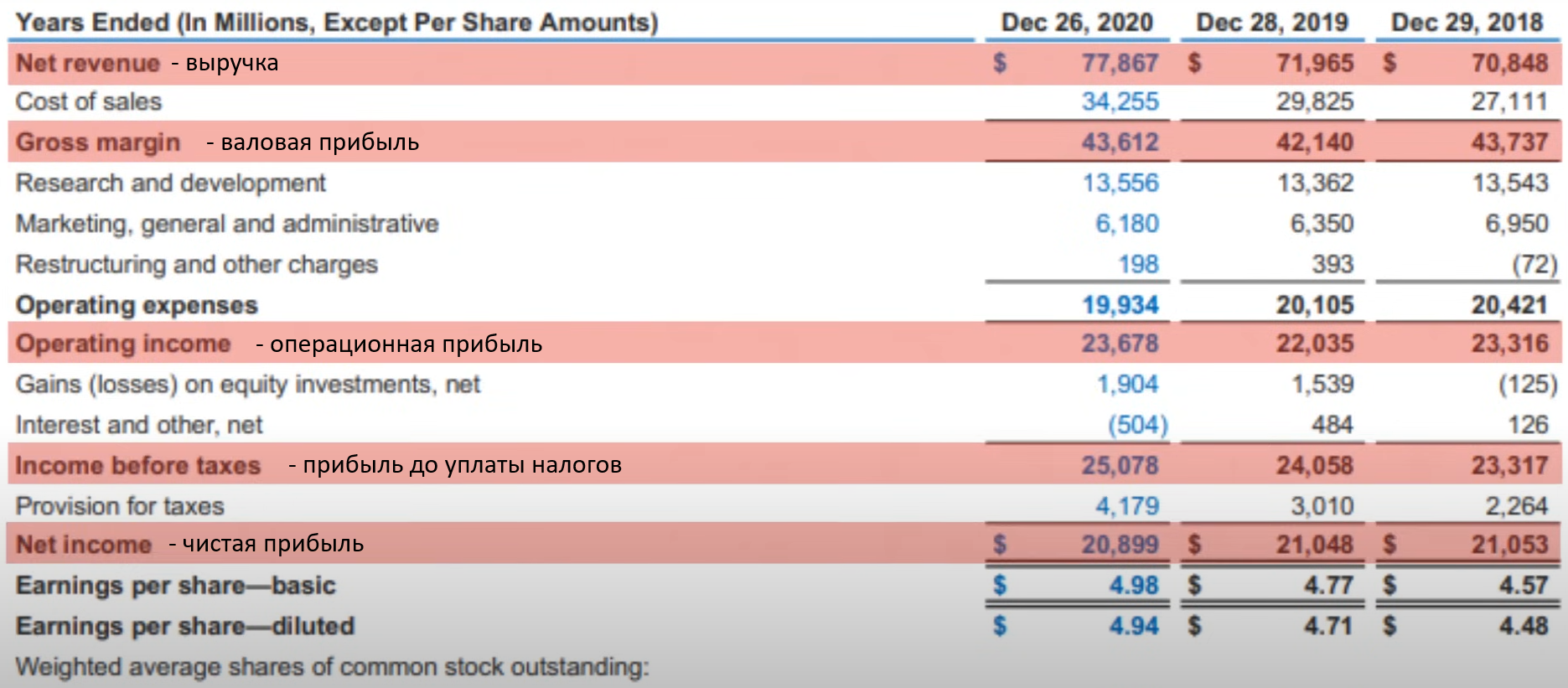
Task: Select the 2019 operating income value 22,035
Action: (1314, 344)
